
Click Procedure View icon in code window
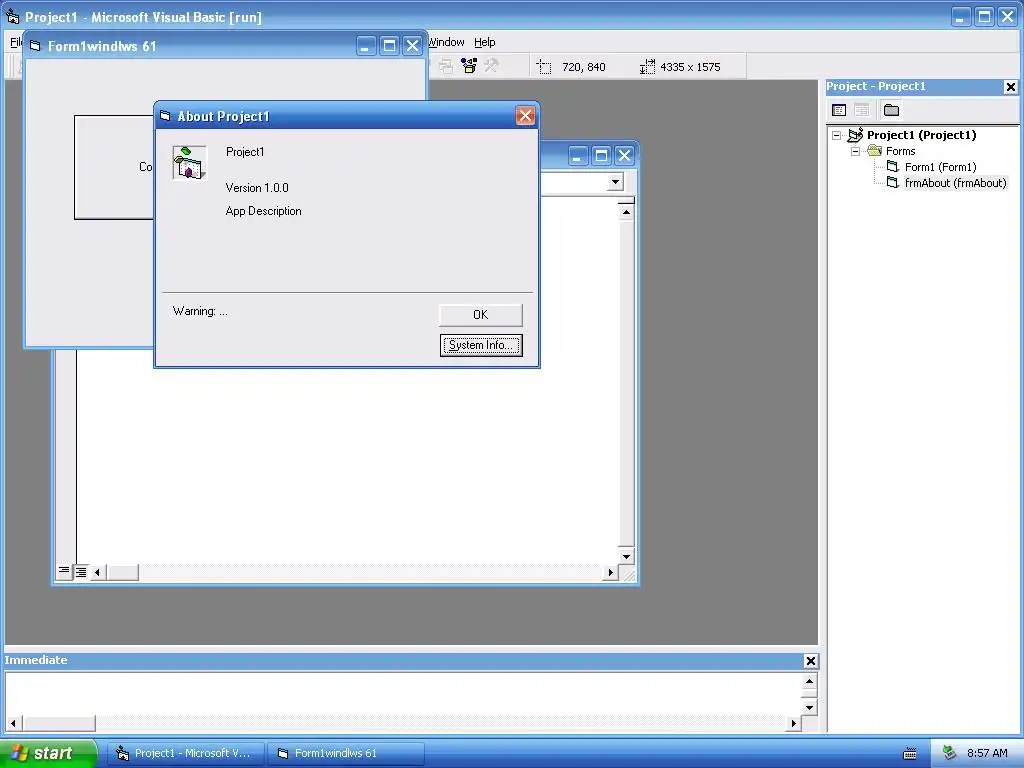pyautogui.click(x=63, y=572)
